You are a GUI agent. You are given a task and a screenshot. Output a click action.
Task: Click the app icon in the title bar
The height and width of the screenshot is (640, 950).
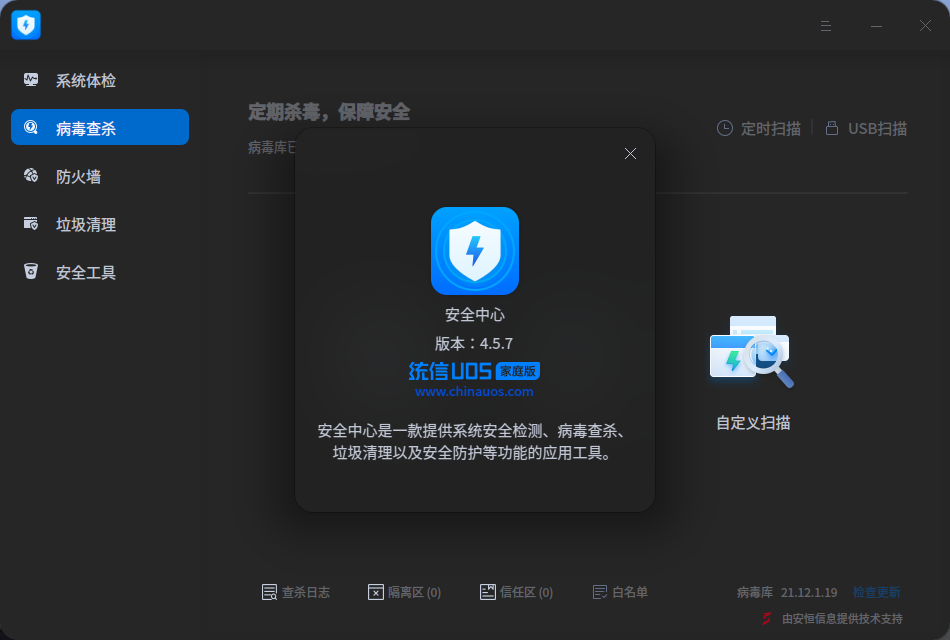[25, 24]
